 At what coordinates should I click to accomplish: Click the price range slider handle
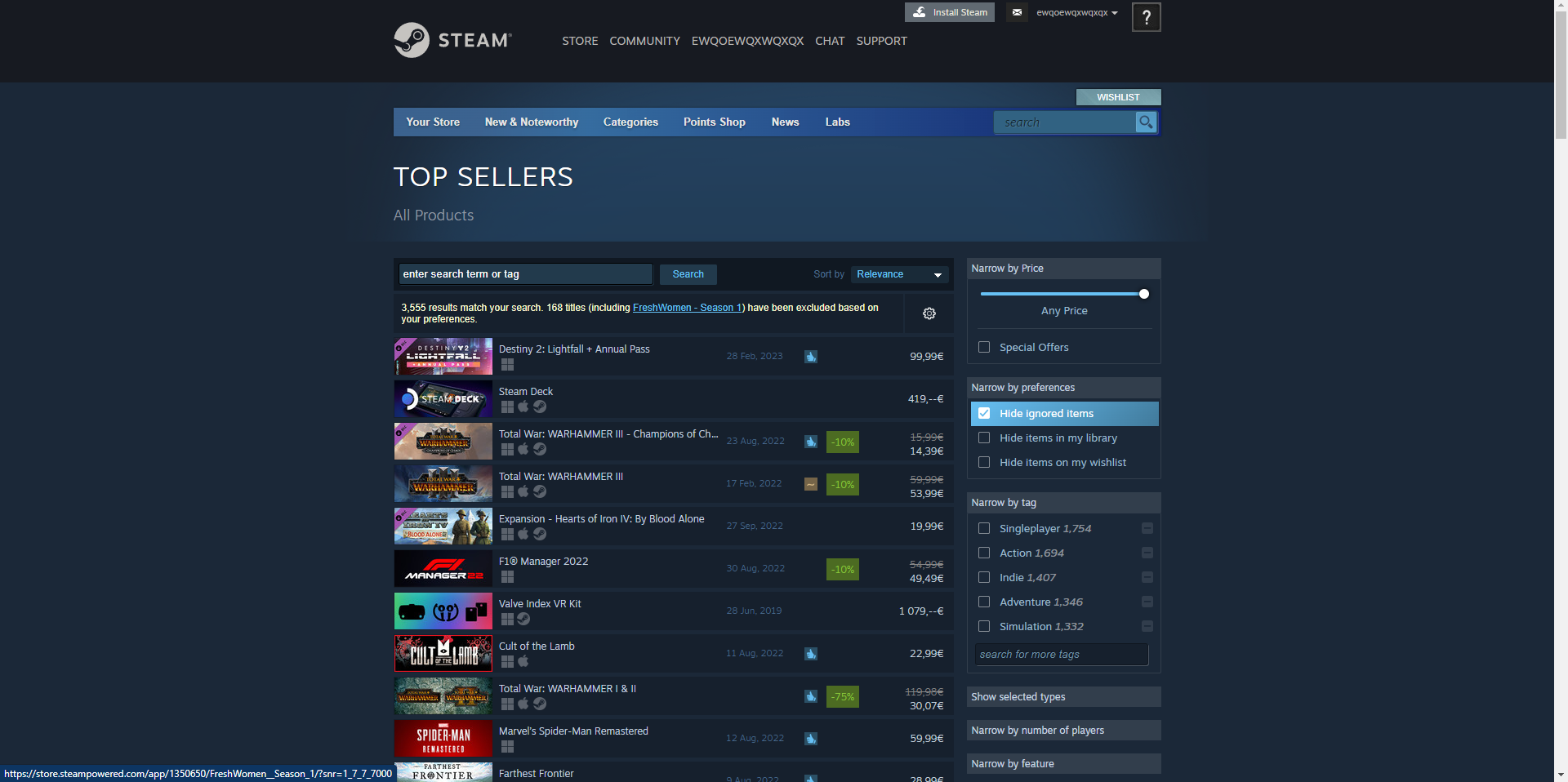1144,294
